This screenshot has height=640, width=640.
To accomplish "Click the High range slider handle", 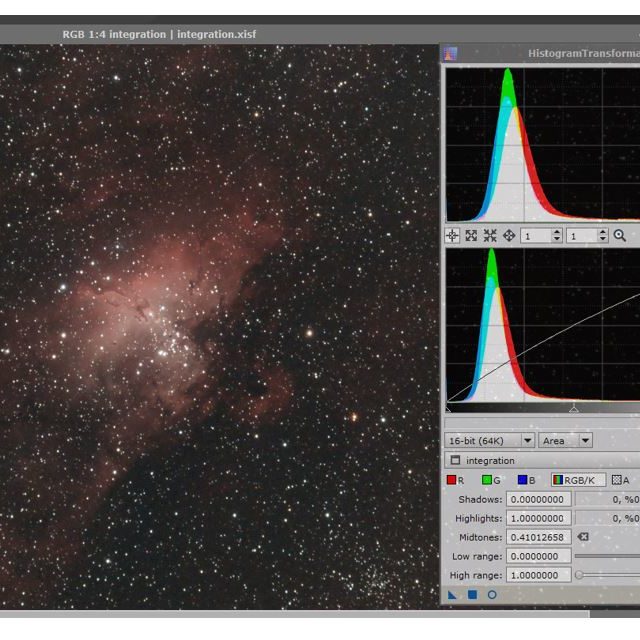I will [x=580, y=575].
